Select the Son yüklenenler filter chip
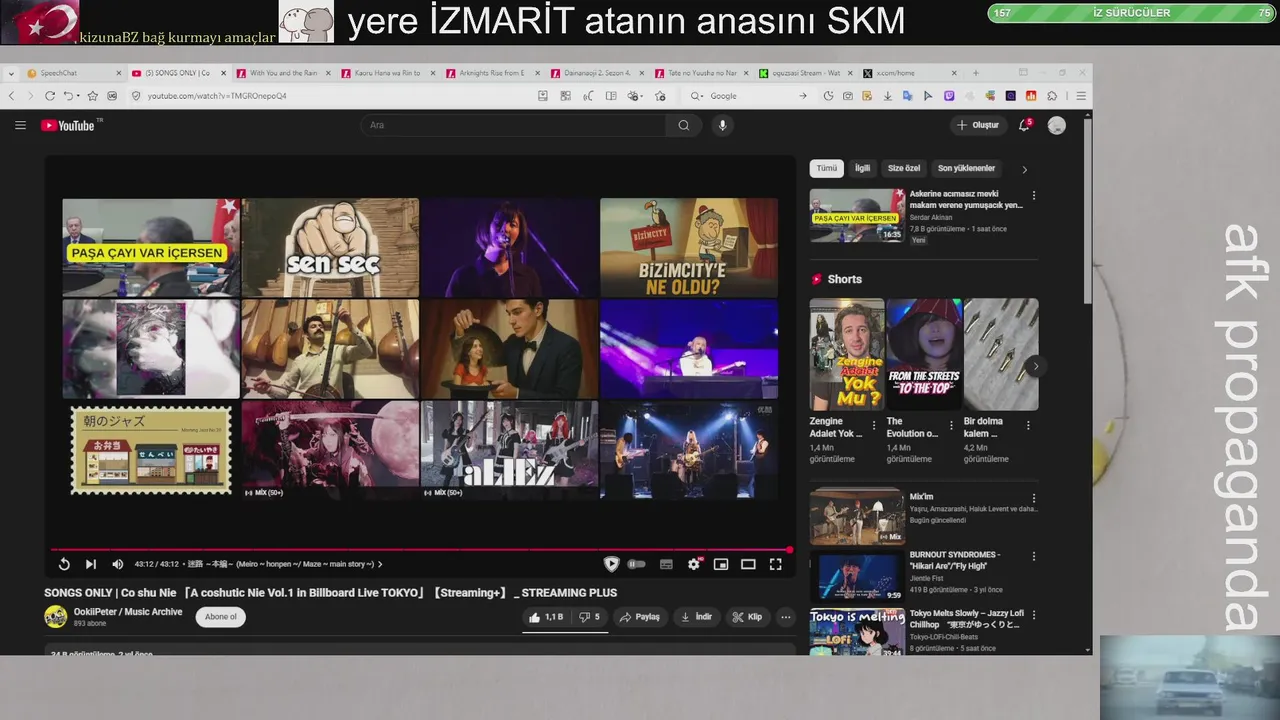This screenshot has height=720, width=1280. (966, 168)
